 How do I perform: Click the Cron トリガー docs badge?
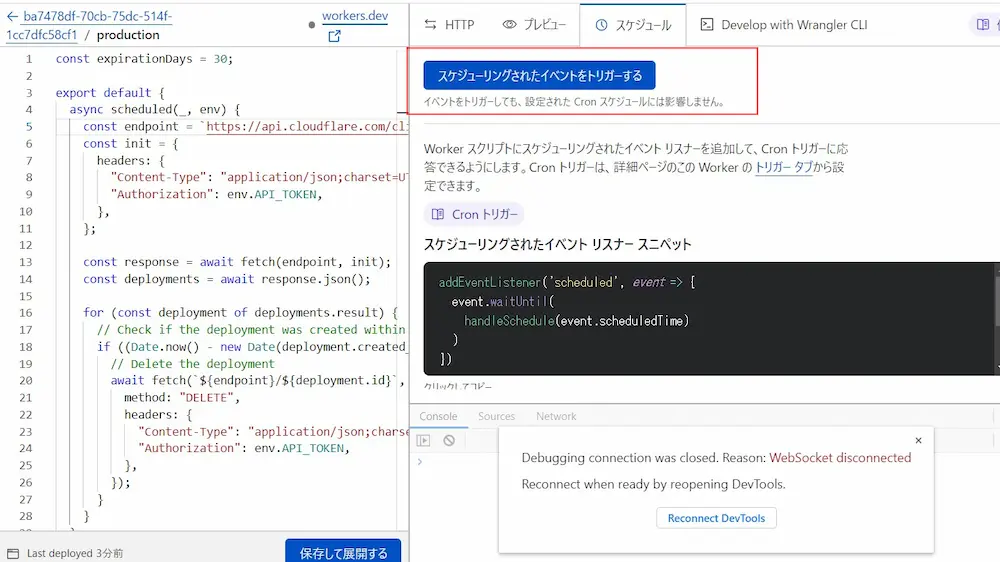[474, 214]
